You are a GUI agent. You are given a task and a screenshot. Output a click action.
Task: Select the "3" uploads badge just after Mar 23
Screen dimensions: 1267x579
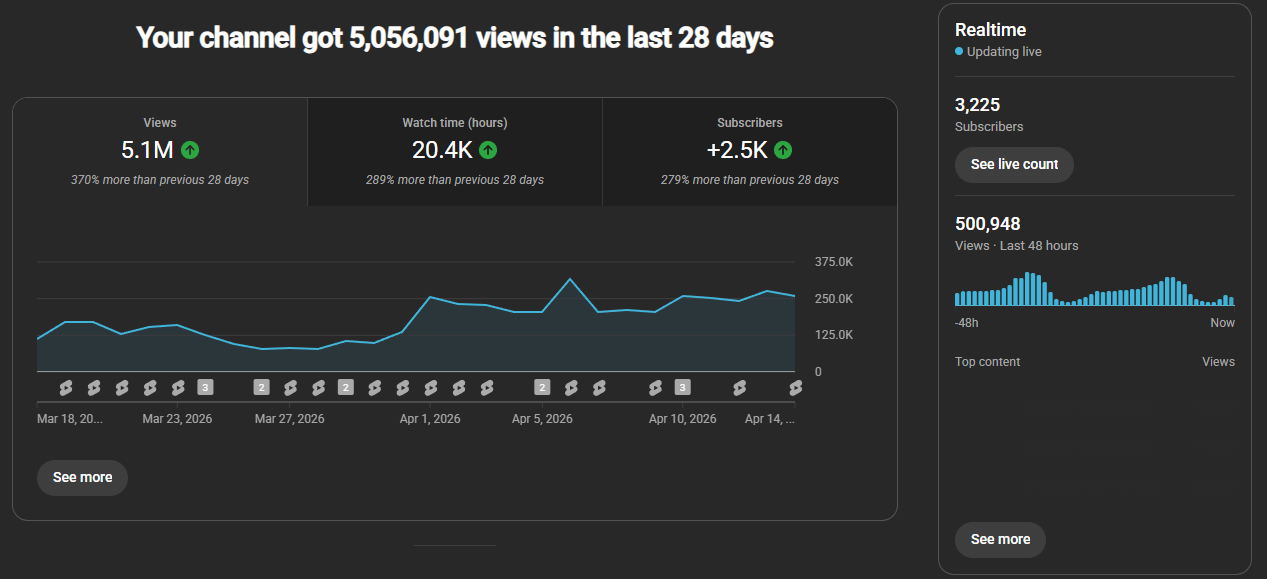205,387
